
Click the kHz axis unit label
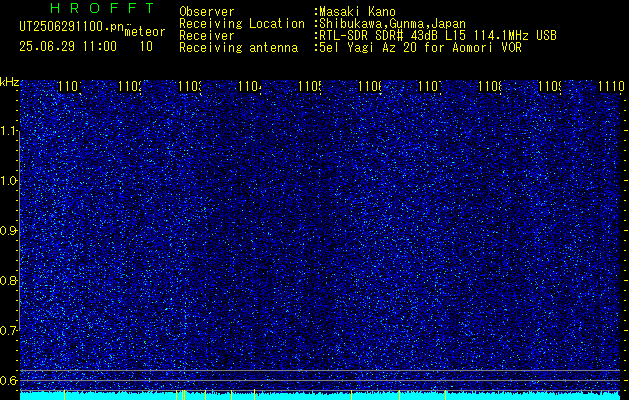pyautogui.click(x=10, y=83)
